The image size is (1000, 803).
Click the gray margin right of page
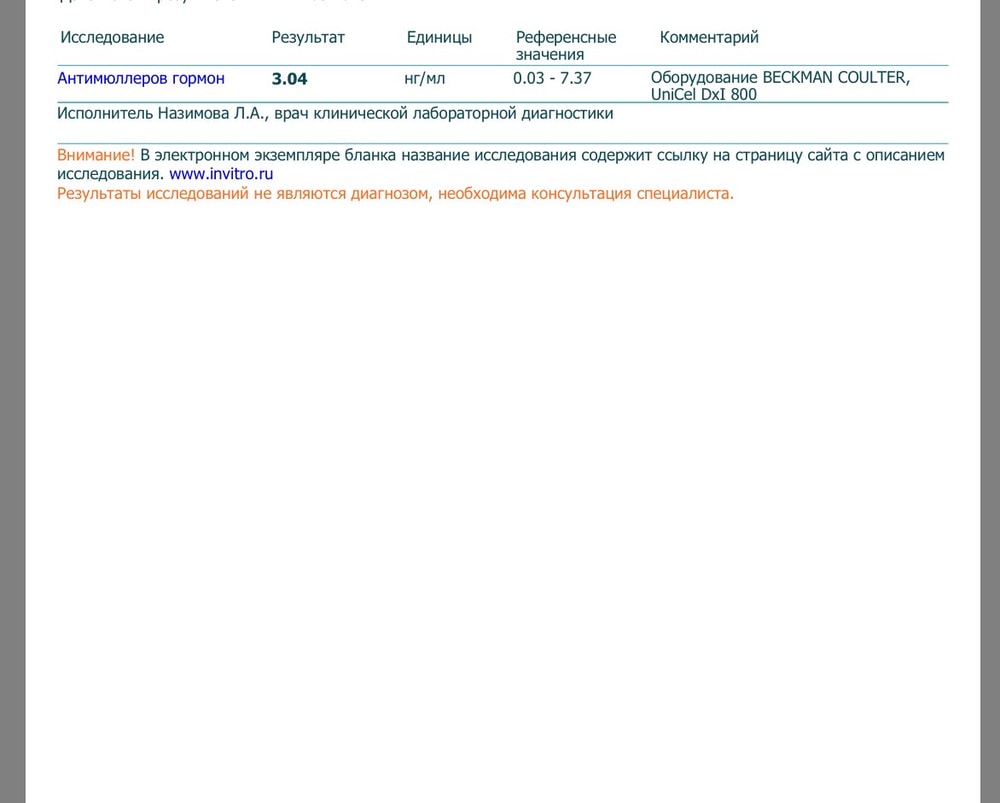(x=990, y=402)
